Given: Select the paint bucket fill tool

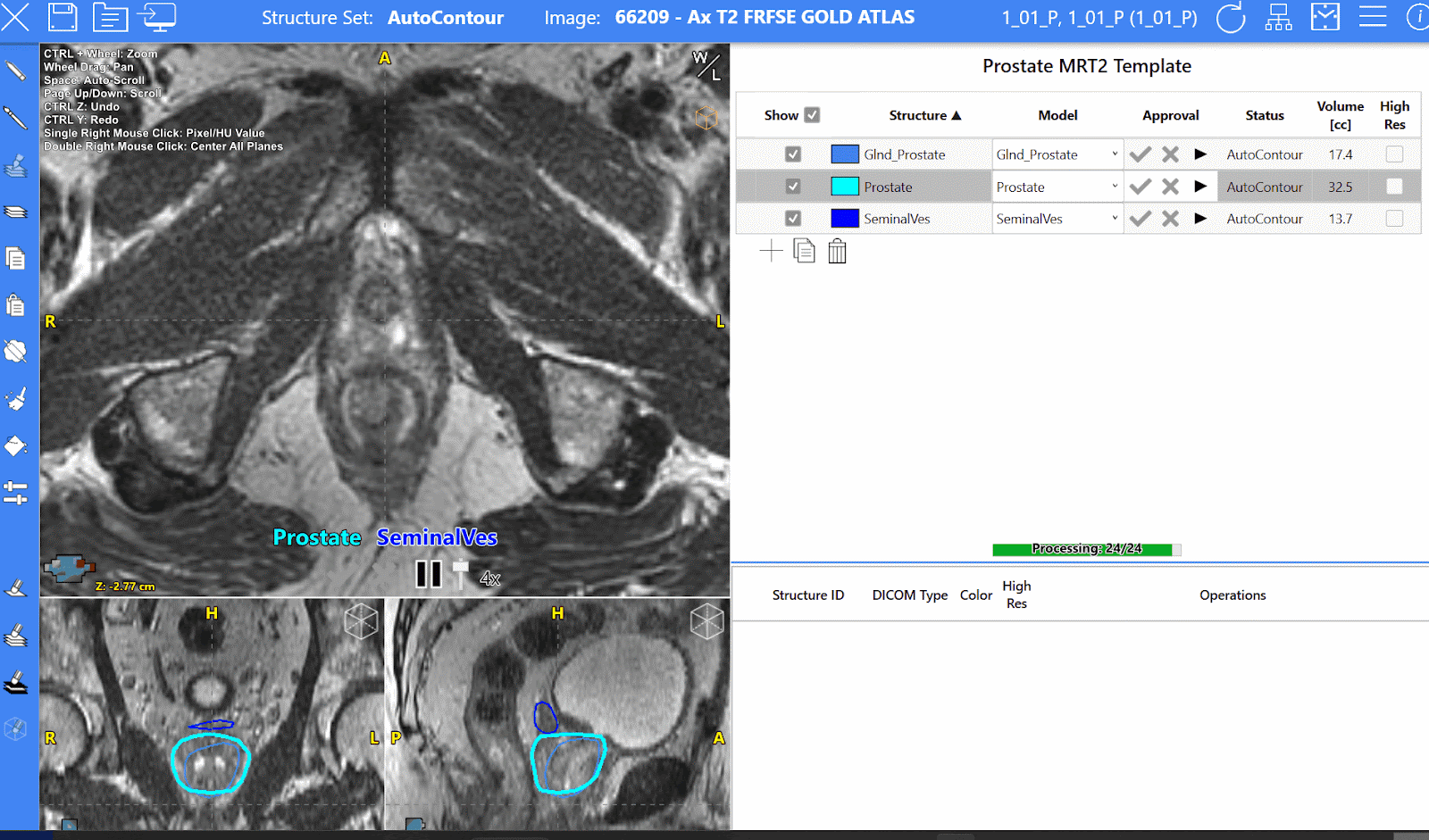Looking at the screenshot, I should point(15,445).
